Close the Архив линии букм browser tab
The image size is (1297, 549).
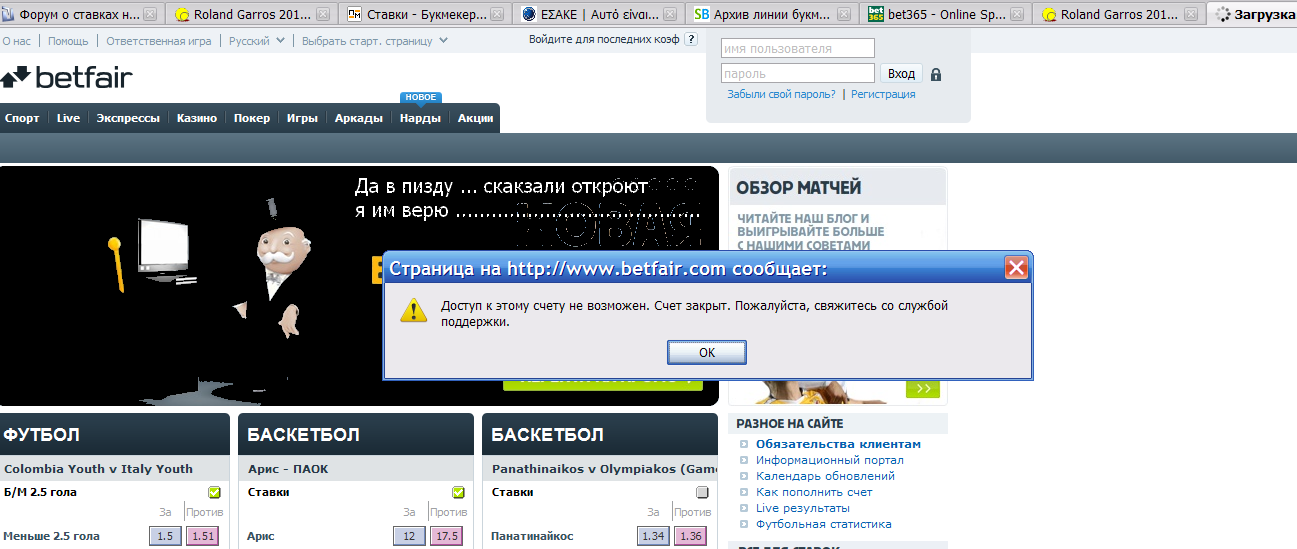click(x=845, y=14)
